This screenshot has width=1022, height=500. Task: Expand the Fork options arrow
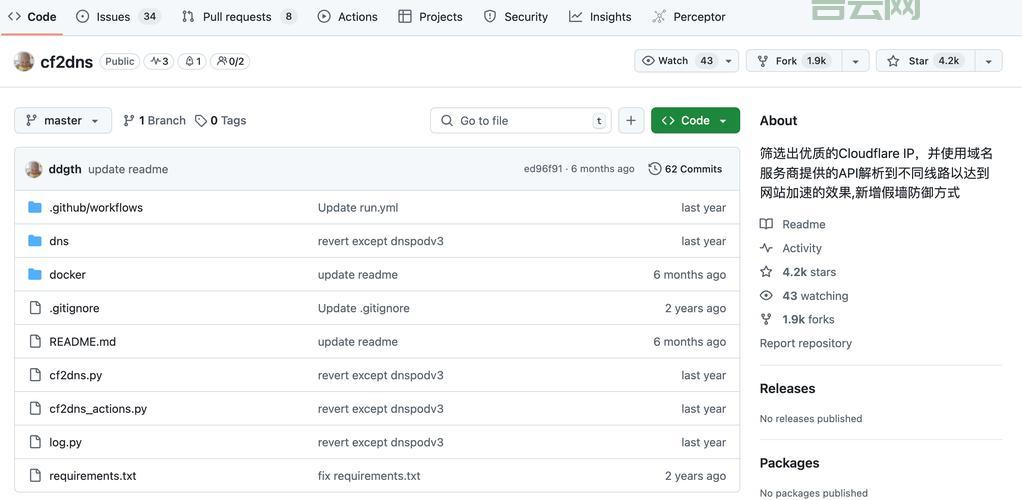[x=855, y=61]
